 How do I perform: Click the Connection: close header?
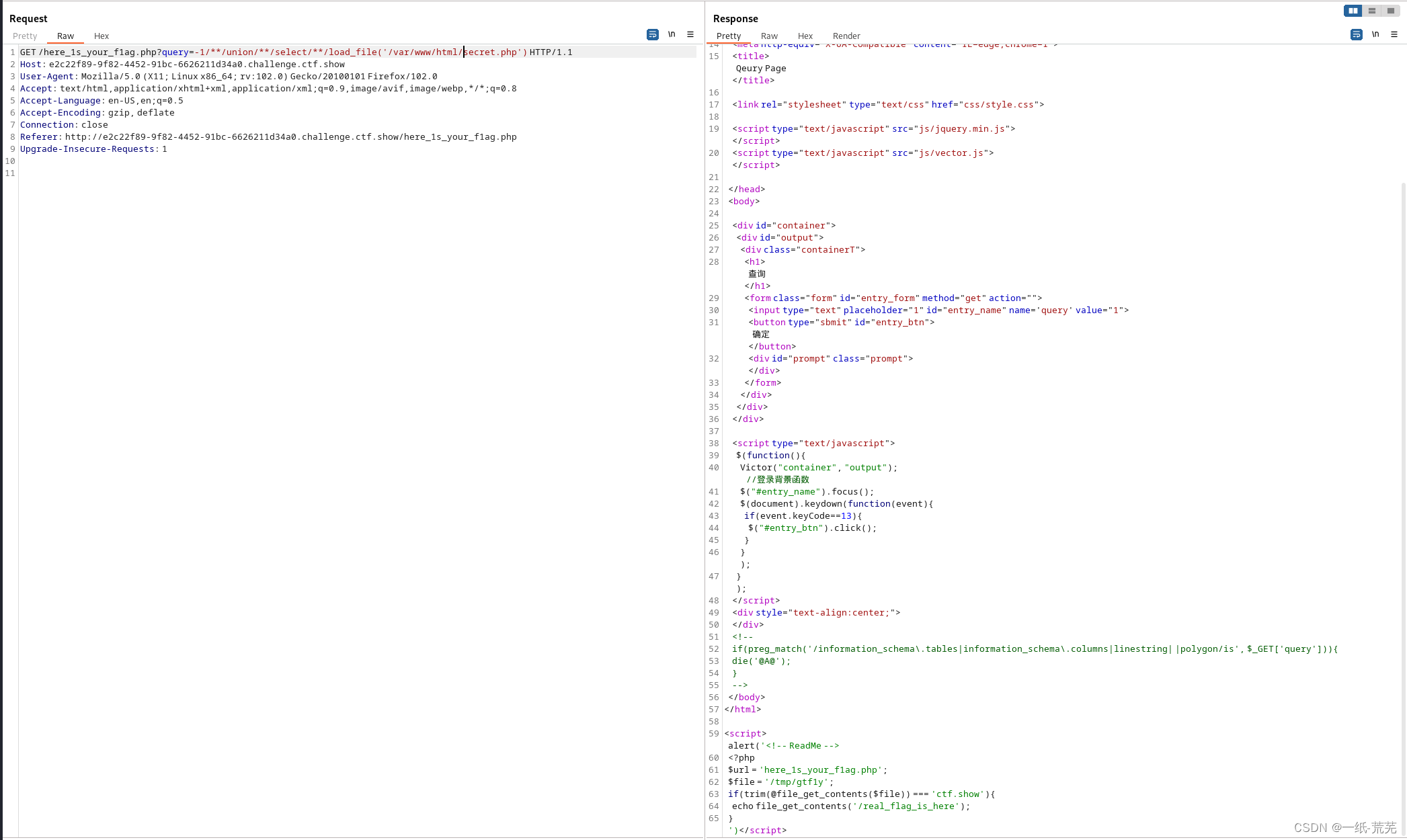pos(64,125)
